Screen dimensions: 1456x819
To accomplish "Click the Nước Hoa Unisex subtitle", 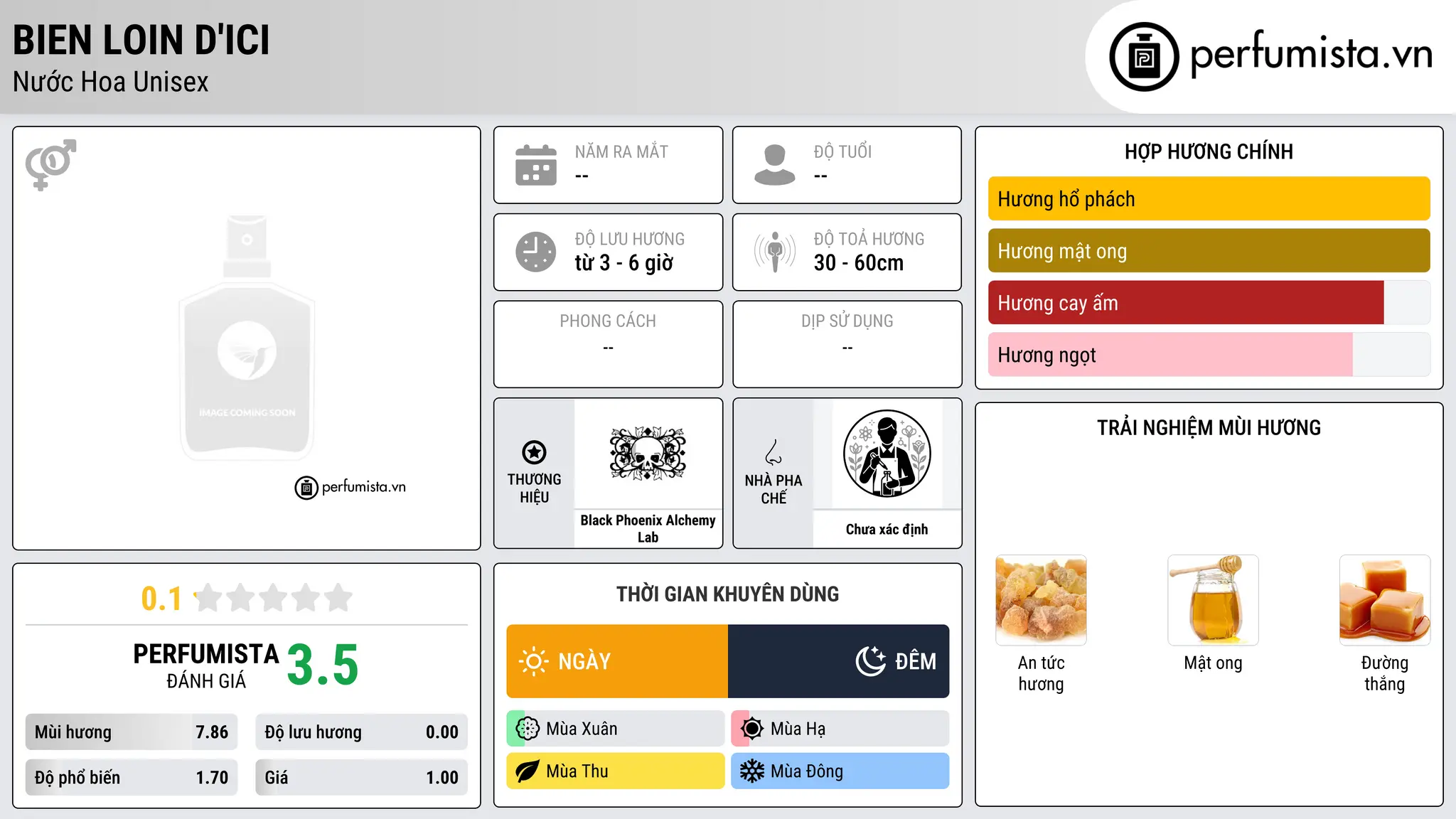I will point(111,82).
